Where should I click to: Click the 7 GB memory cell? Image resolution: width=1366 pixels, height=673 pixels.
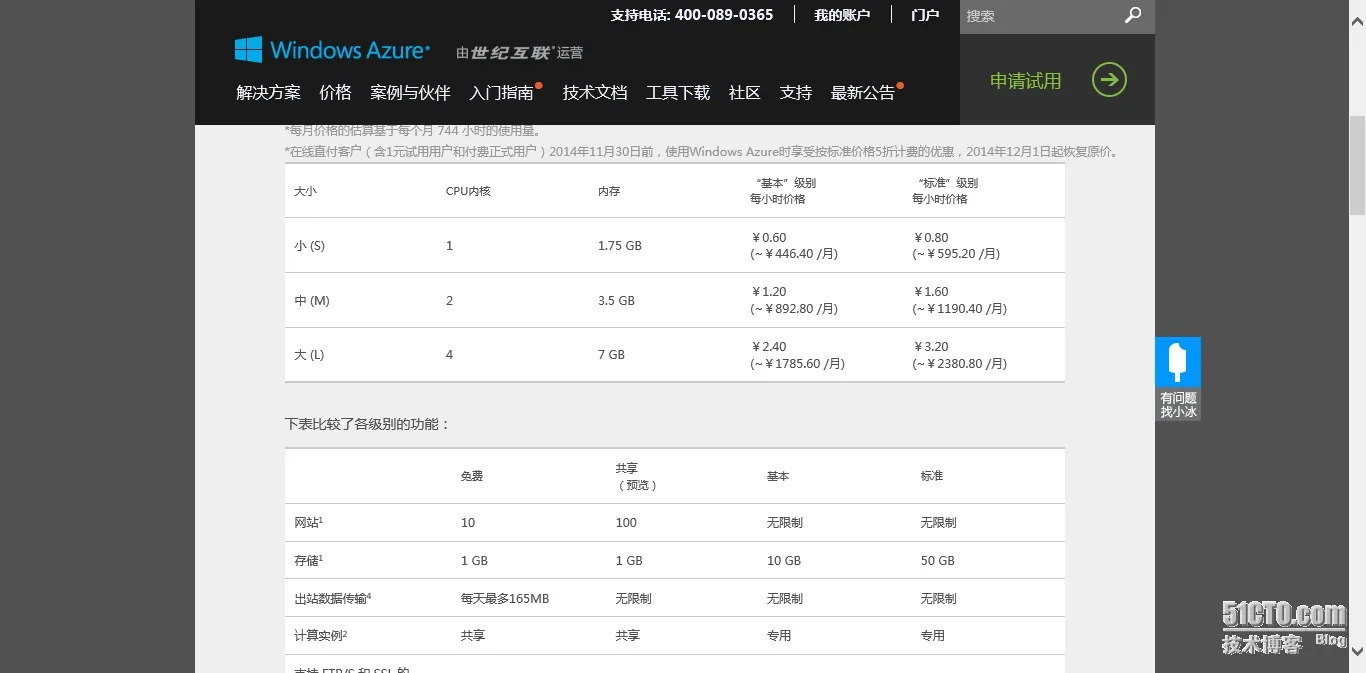tap(611, 355)
